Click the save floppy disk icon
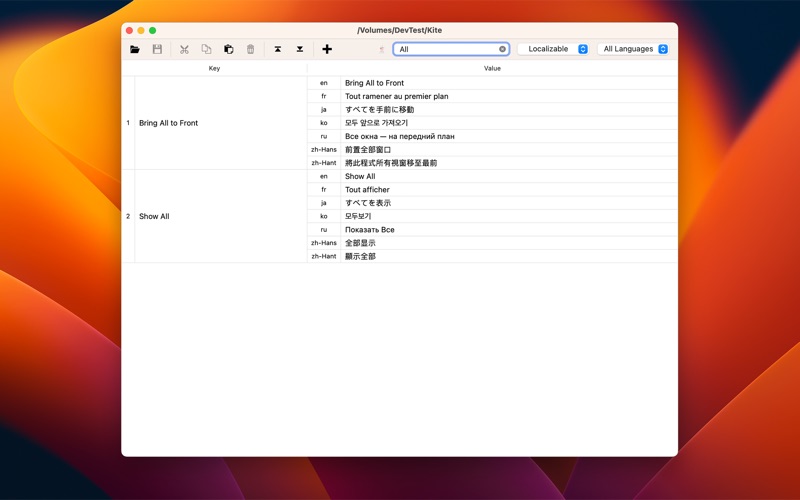Image resolution: width=800 pixels, height=500 pixels. point(157,49)
